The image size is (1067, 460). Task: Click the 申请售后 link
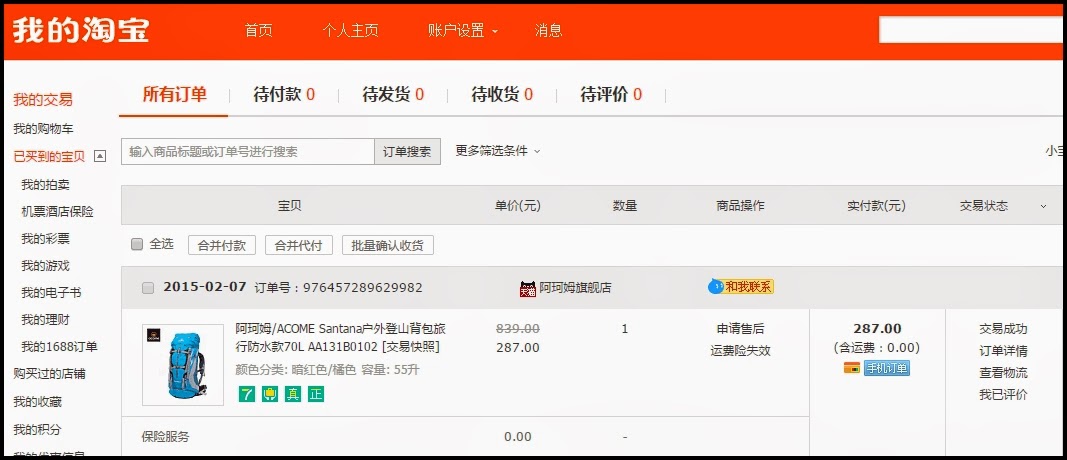coord(740,329)
